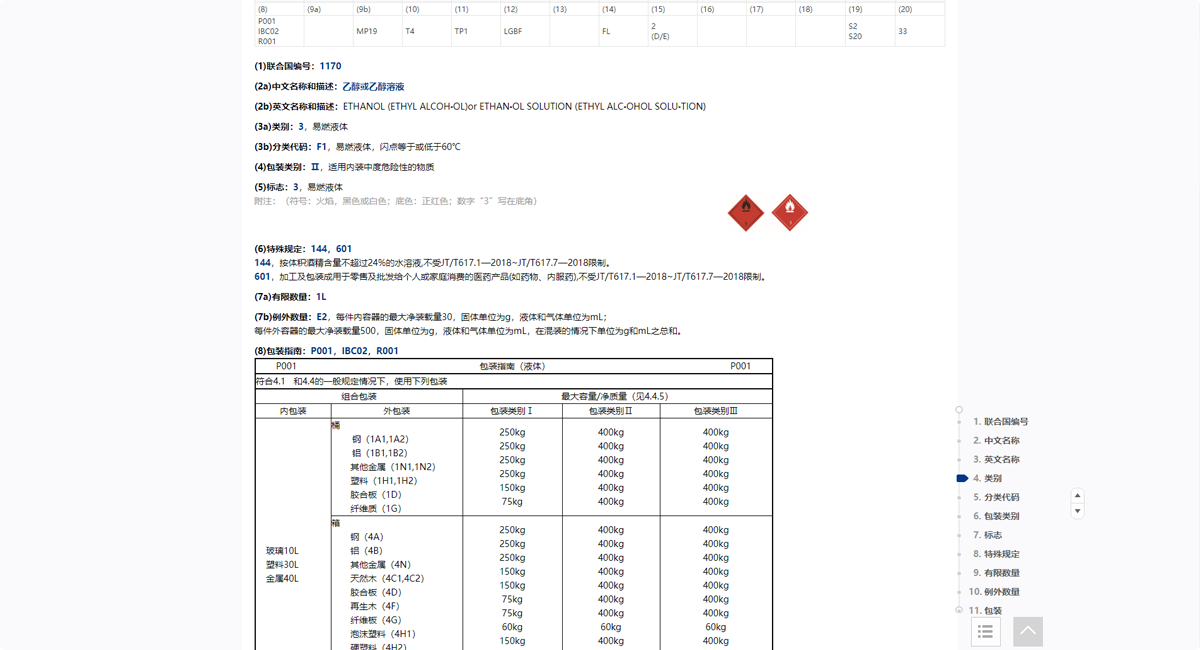Click the packing group value Ⅱ

[315, 167]
